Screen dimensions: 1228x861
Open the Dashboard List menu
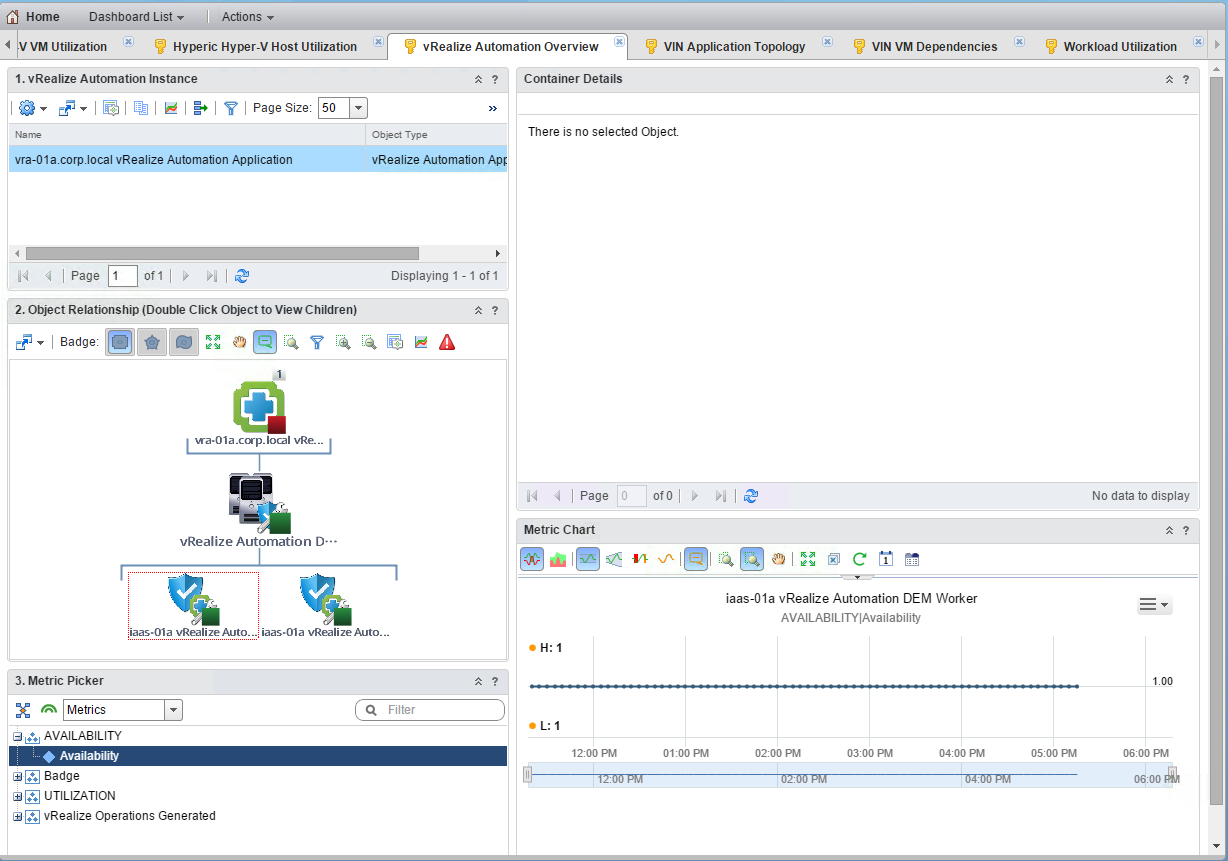(x=137, y=17)
